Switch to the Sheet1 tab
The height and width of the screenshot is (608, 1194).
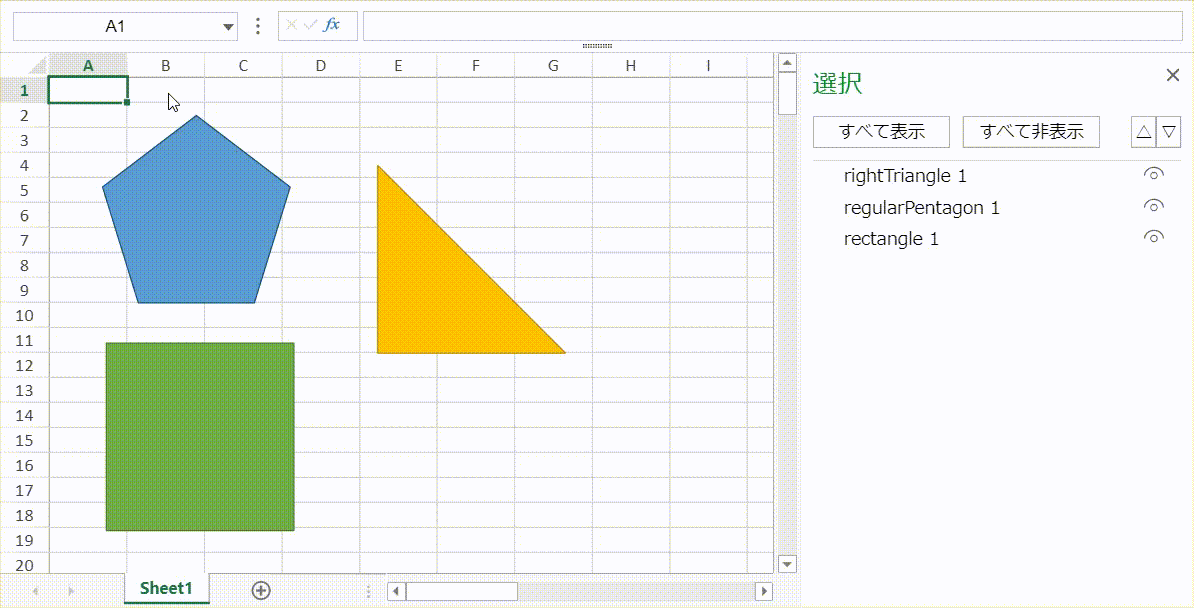click(166, 588)
